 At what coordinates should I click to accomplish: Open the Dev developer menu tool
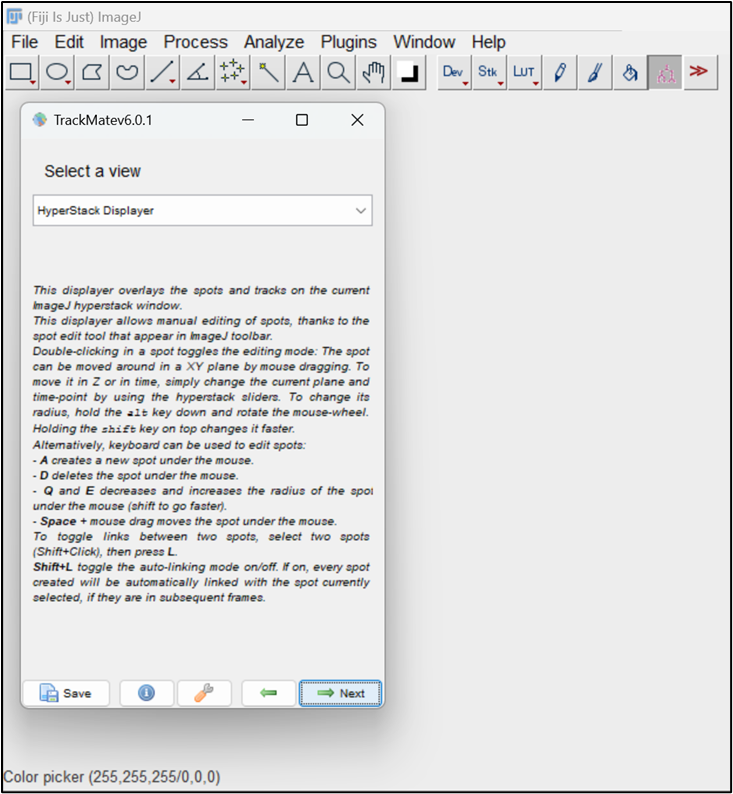pos(455,72)
